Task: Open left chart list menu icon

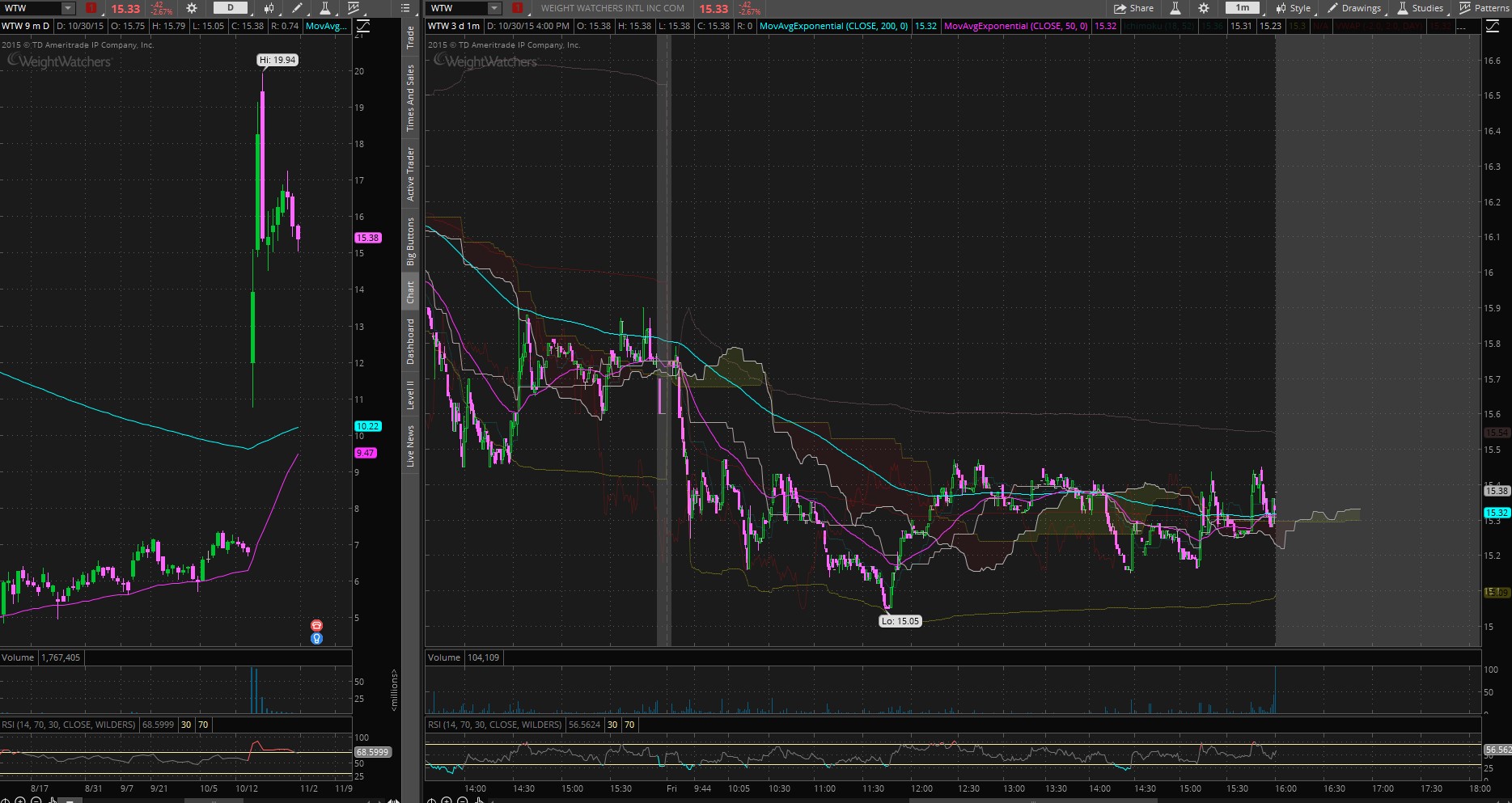Action: [x=406, y=8]
